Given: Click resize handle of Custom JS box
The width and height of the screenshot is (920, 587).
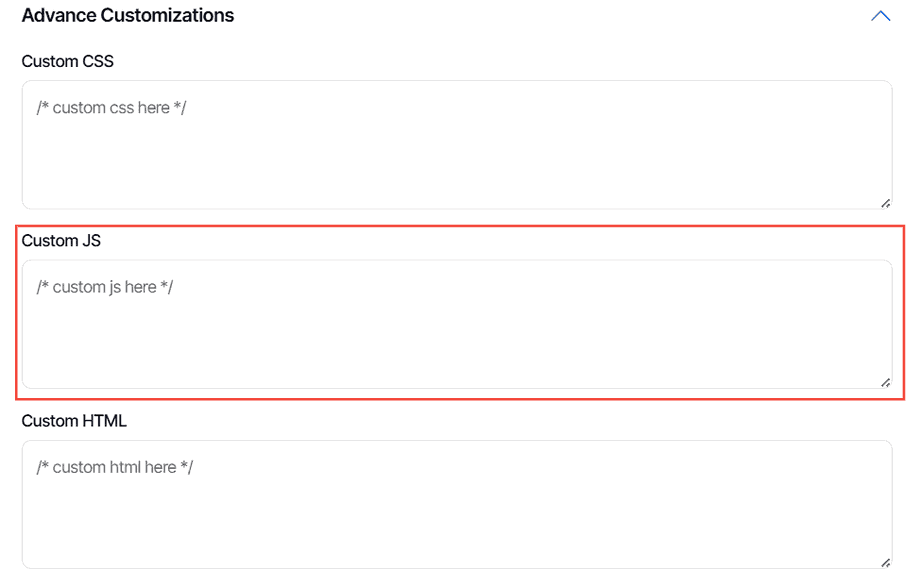Looking at the screenshot, I should click(886, 382).
